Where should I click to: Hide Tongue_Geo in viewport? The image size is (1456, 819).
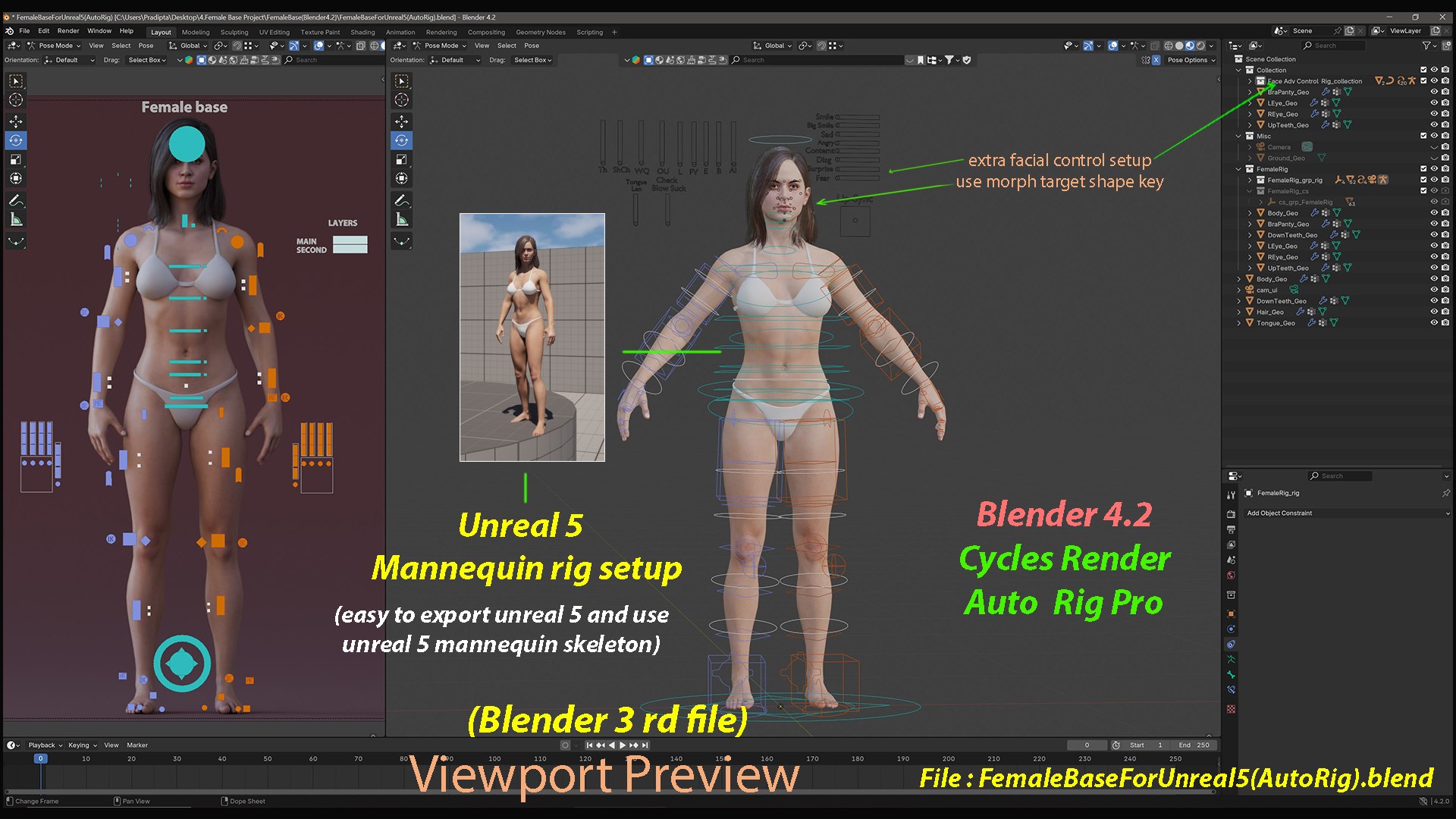[1434, 323]
